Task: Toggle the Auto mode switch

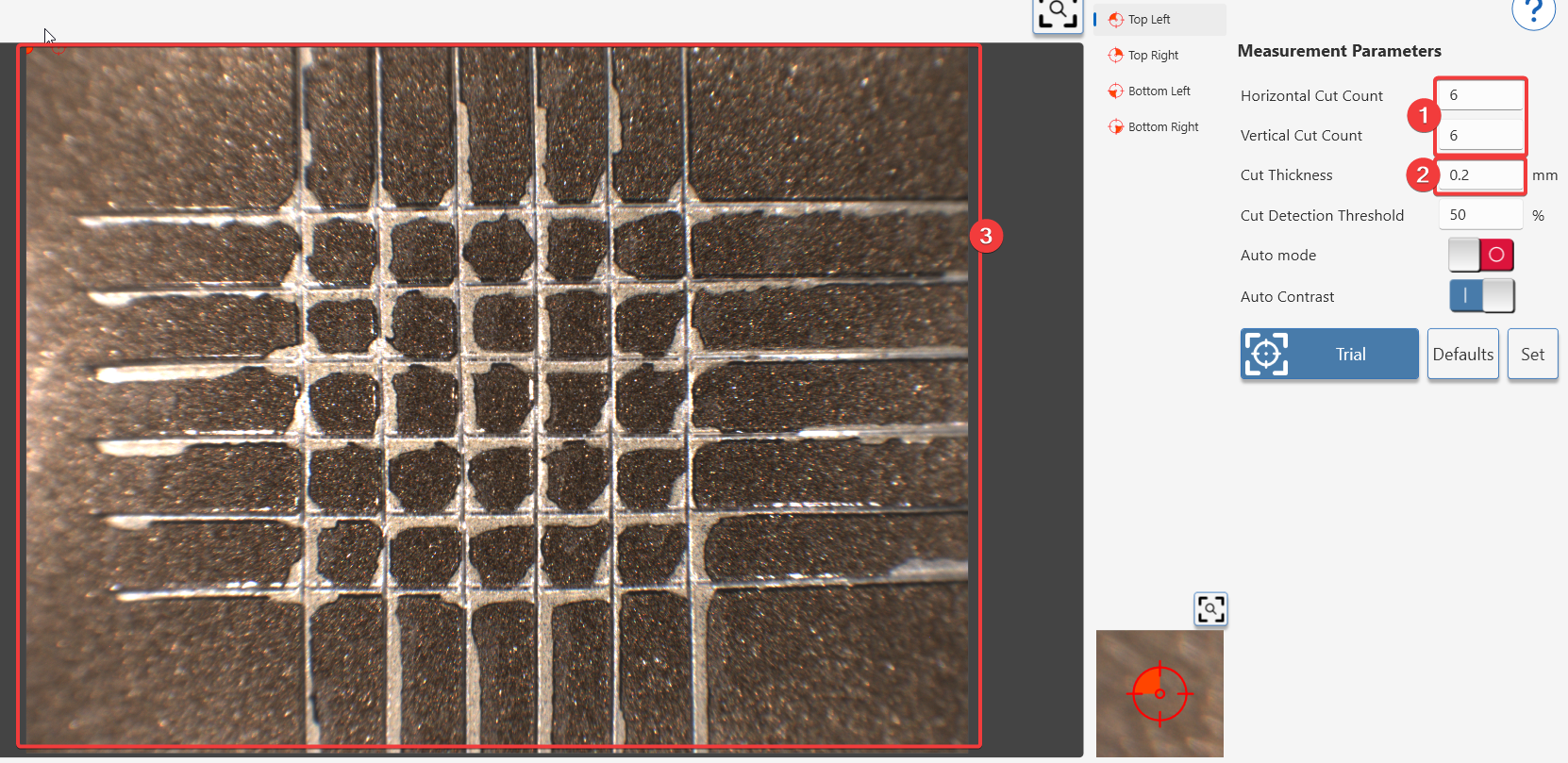Action: [x=1481, y=256]
